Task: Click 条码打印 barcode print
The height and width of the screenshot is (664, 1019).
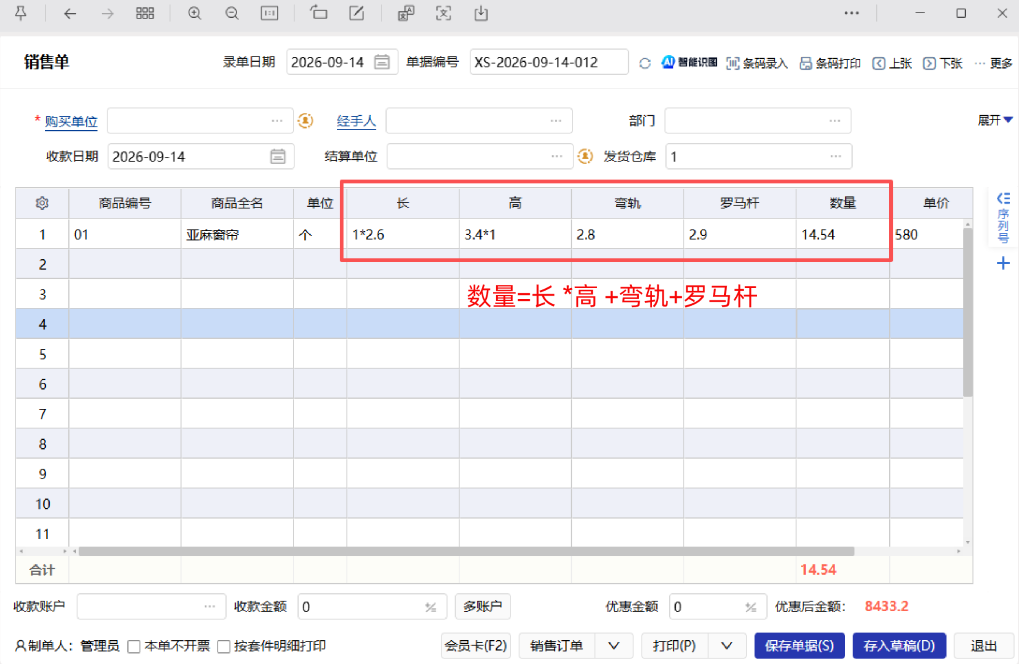Action: [830, 63]
